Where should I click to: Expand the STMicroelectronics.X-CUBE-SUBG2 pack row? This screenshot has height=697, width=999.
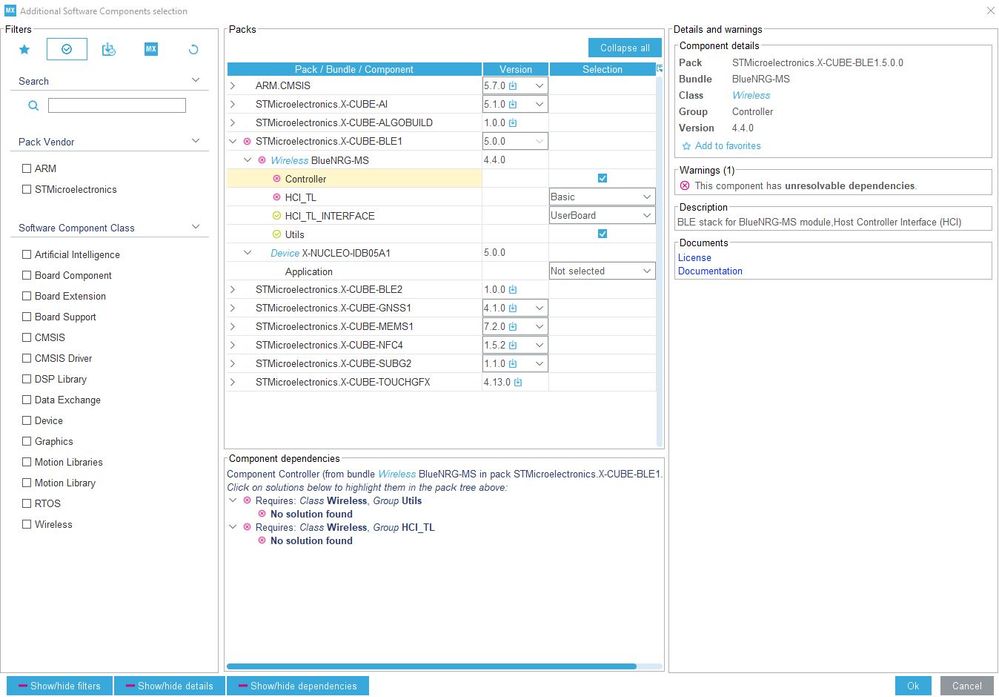pyautogui.click(x=233, y=364)
